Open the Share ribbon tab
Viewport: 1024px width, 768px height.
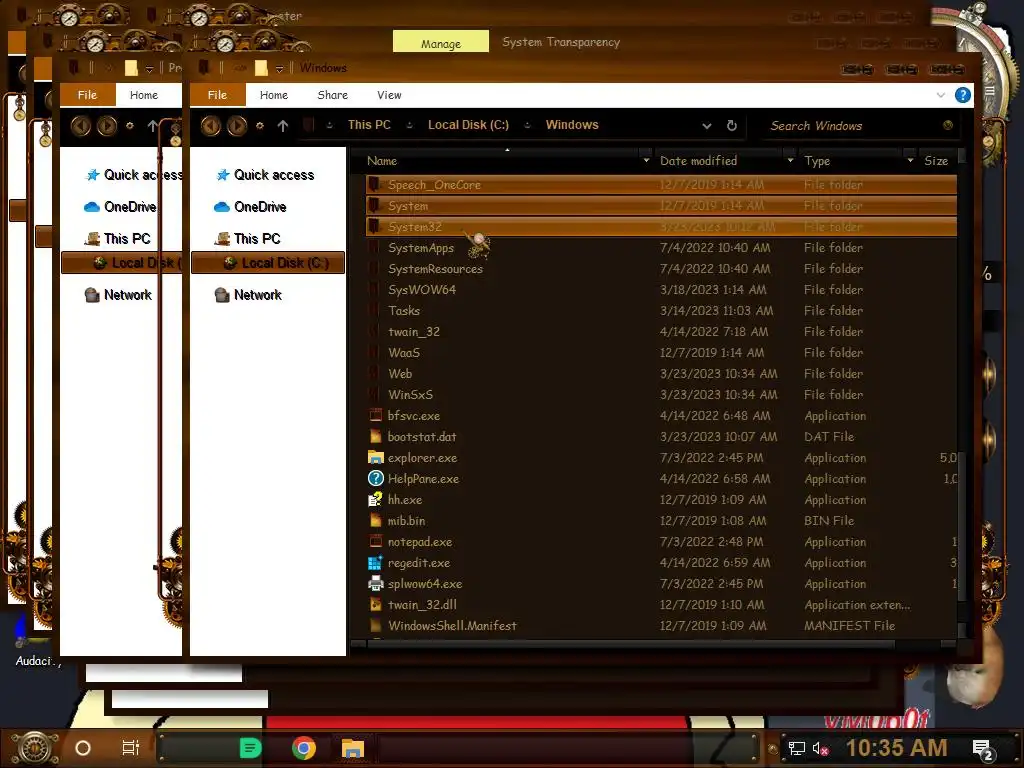click(x=332, y=95)
